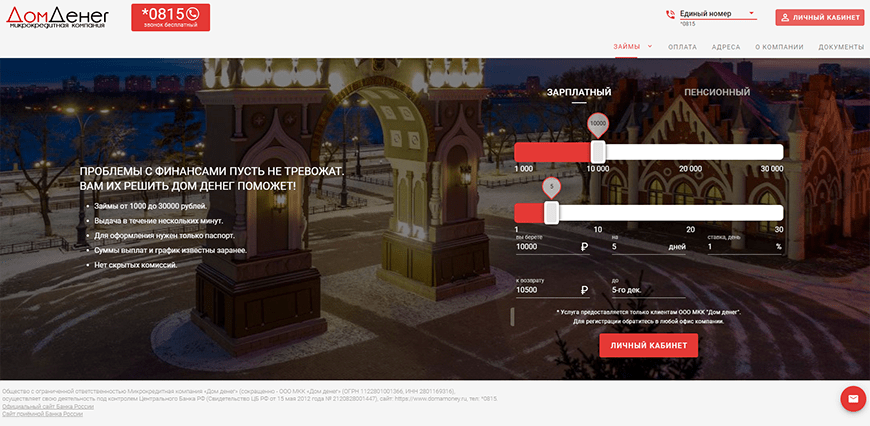Switch to the Пенсионный loan tab
The height and width of the screenshot is (426, 870).
click(x=716, y=93)
